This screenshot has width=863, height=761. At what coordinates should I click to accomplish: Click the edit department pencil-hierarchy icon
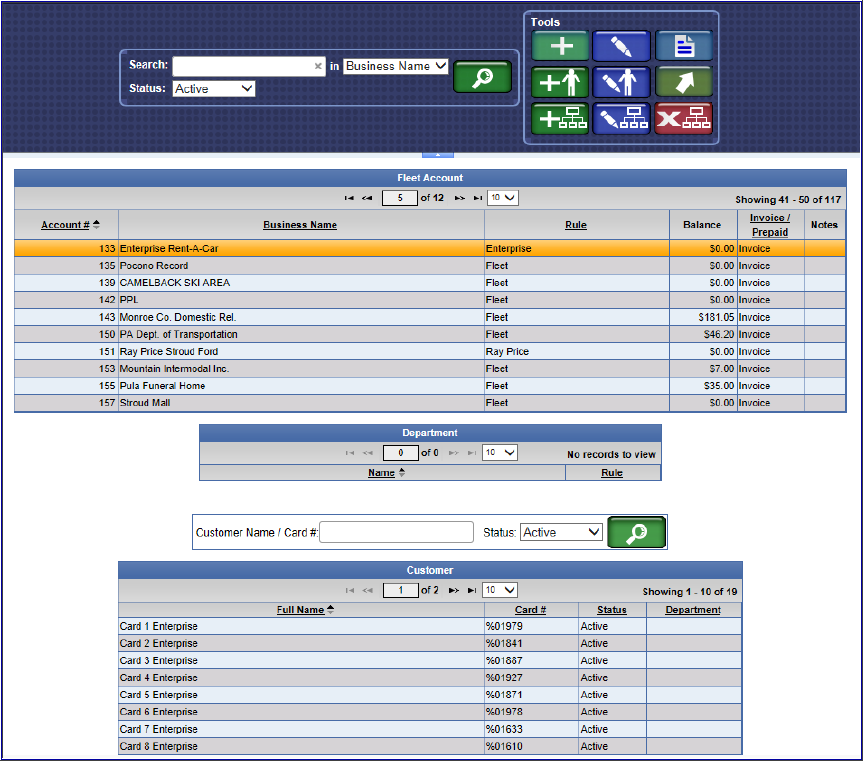pos(621,118)
